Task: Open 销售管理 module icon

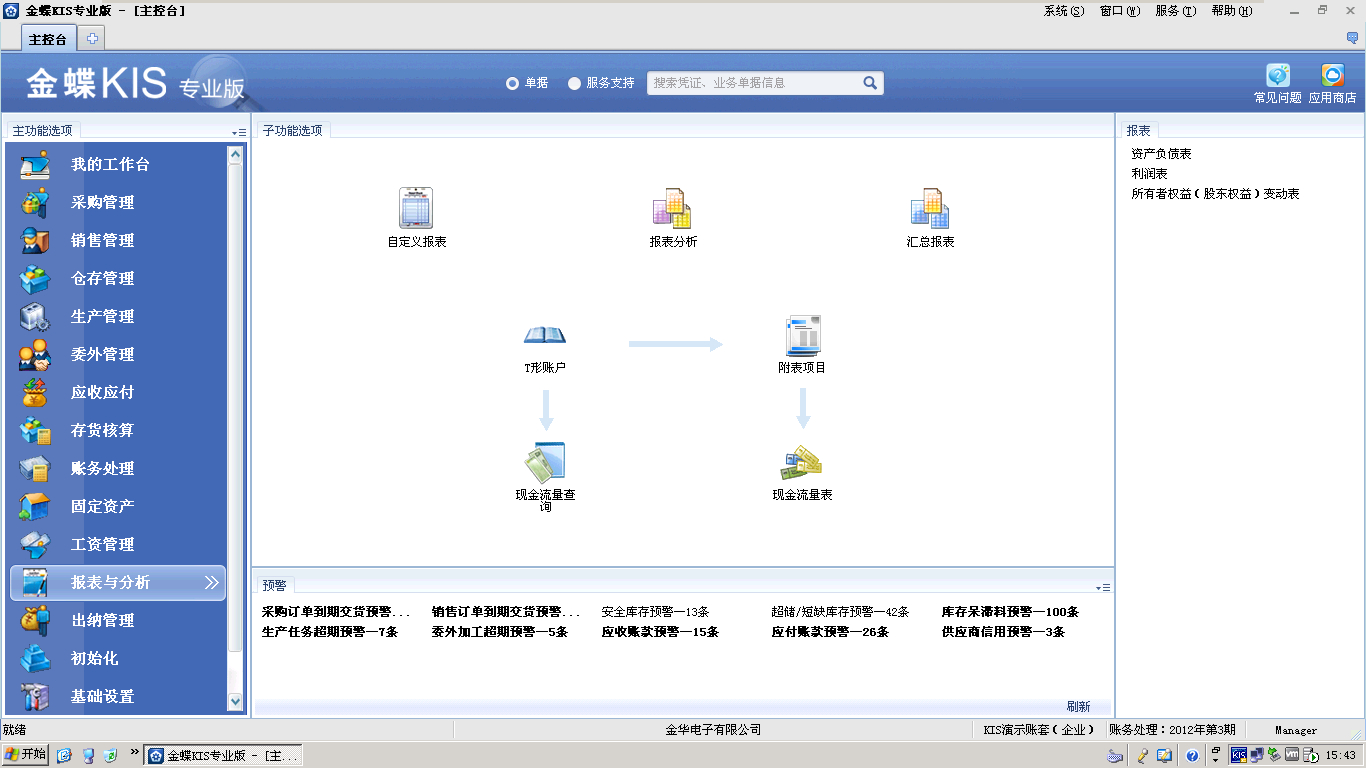Action: (x=35, y=240)
